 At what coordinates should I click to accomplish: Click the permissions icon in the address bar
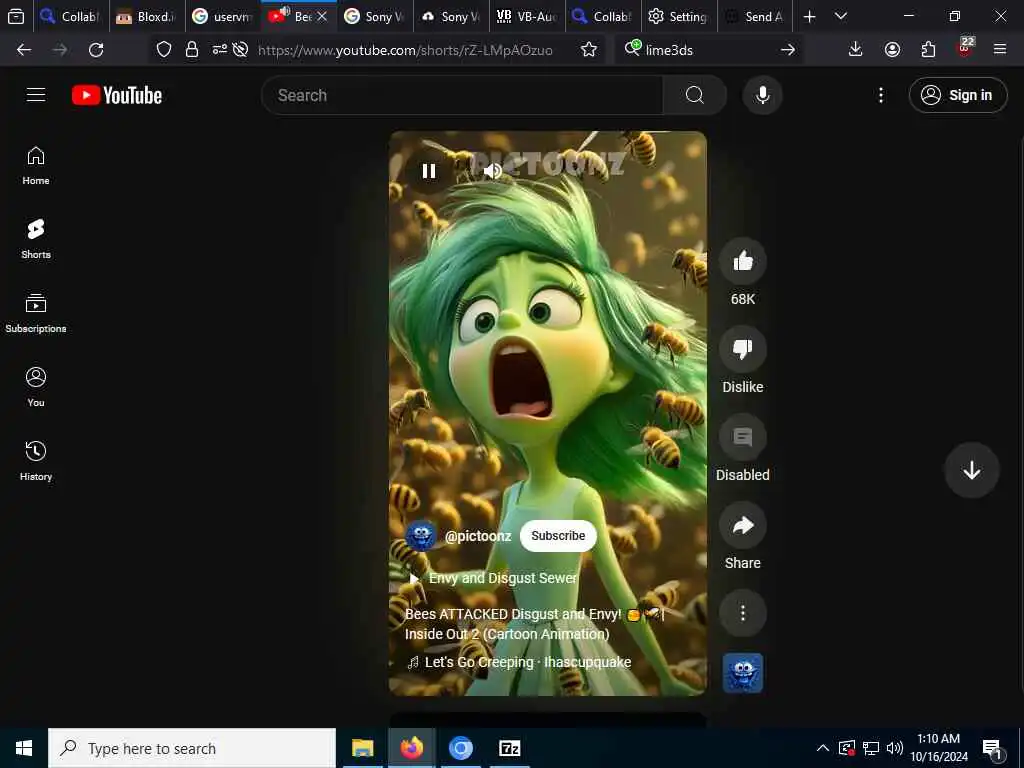pos(220,50)
